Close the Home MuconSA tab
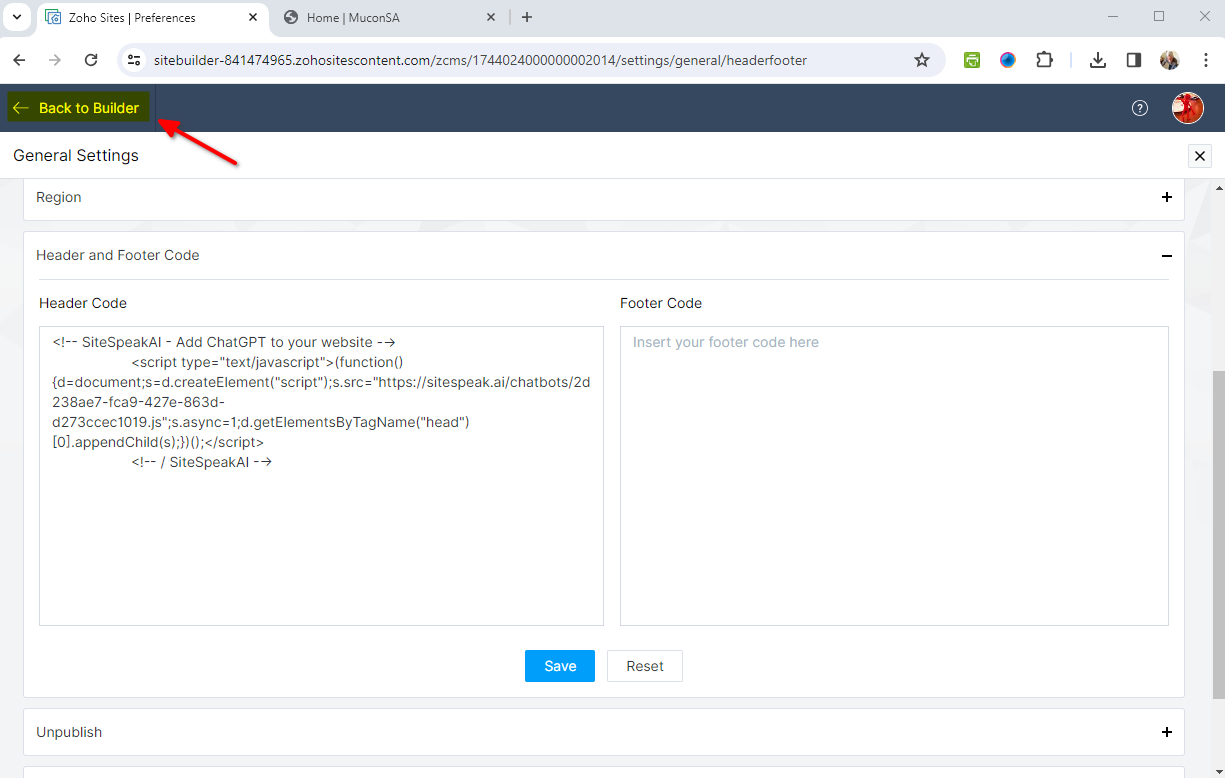 (x=491, y=17)
